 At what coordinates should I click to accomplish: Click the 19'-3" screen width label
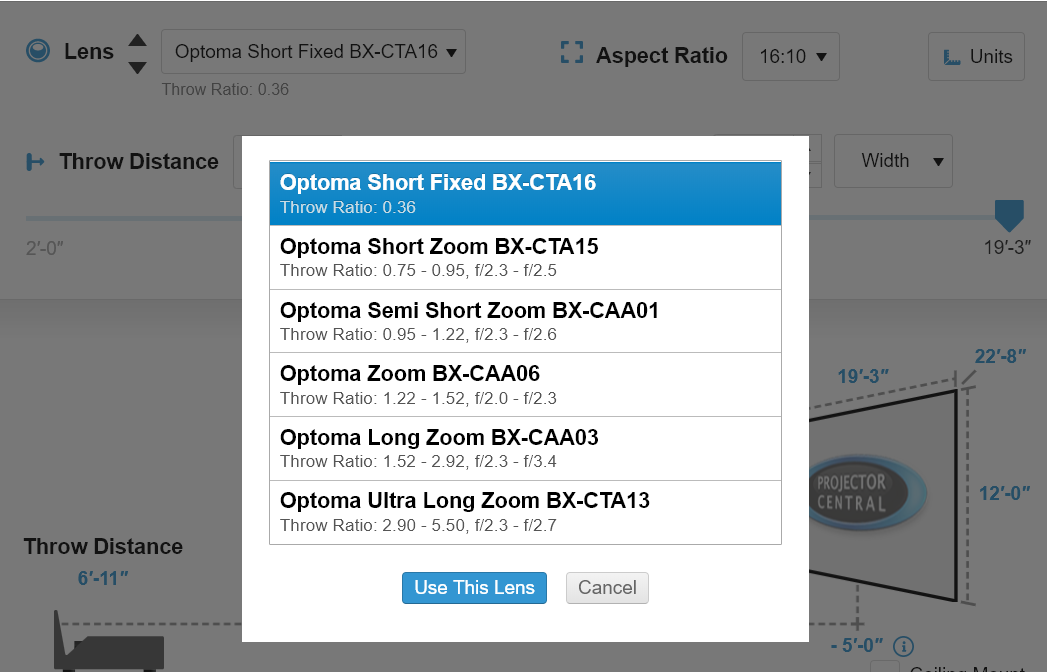point(863,376)
